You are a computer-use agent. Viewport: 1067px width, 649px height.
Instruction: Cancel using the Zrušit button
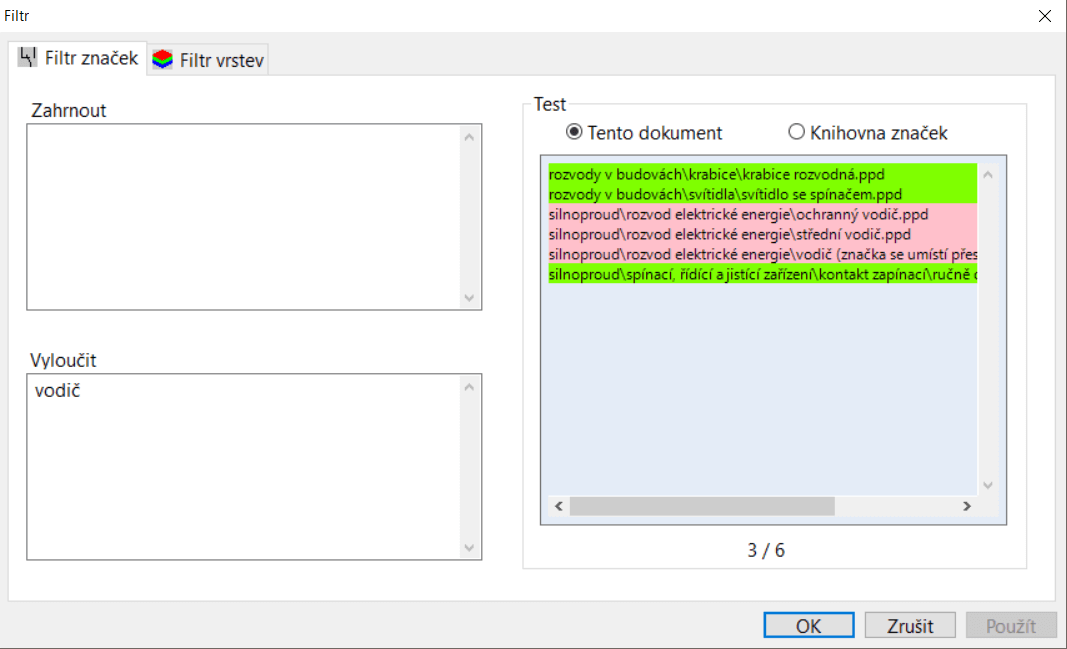pyautogui.click(x=910, y=625)
